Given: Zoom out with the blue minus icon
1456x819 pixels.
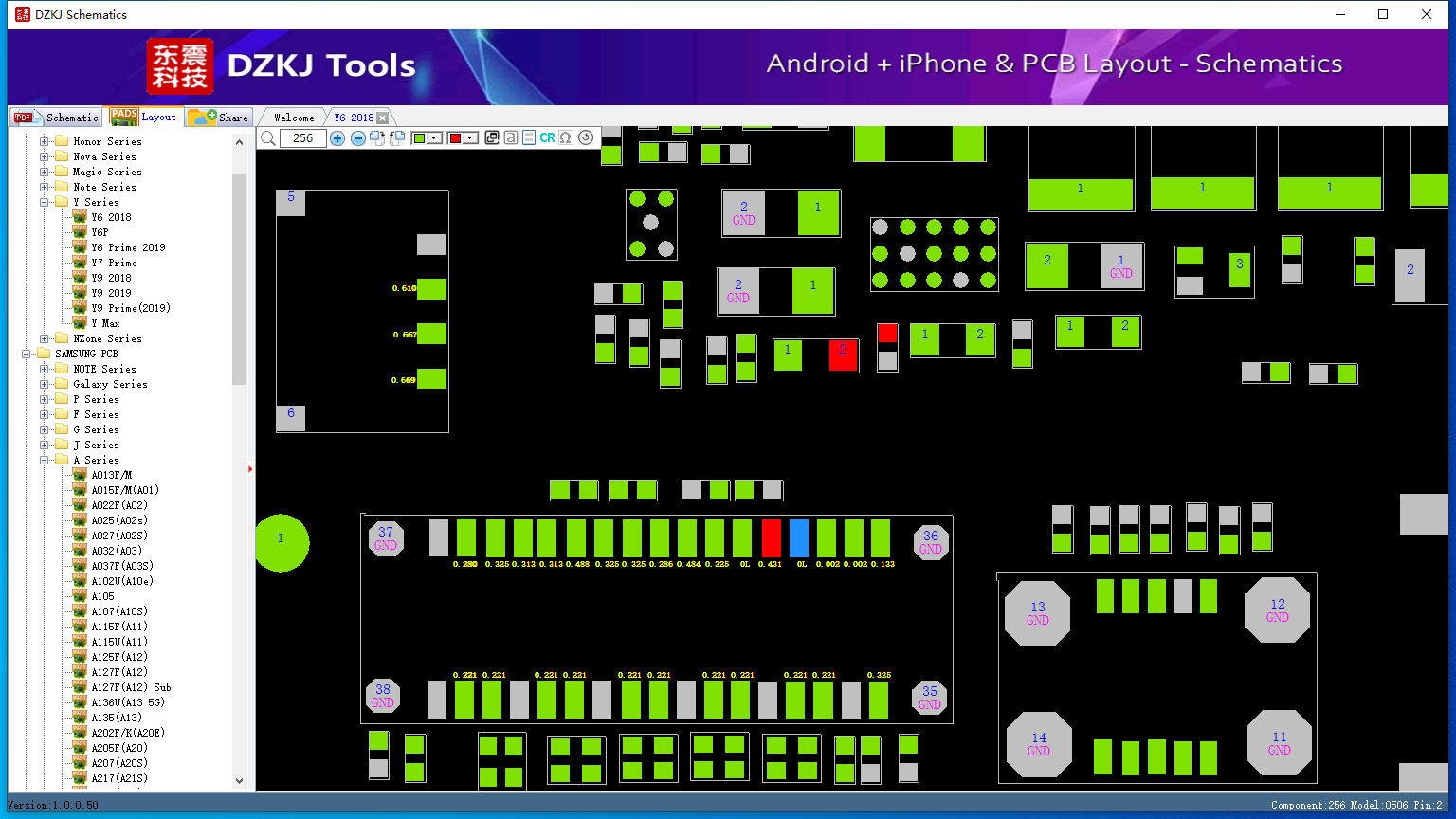Looking at the screenshot, I should [x=358, y=138].
